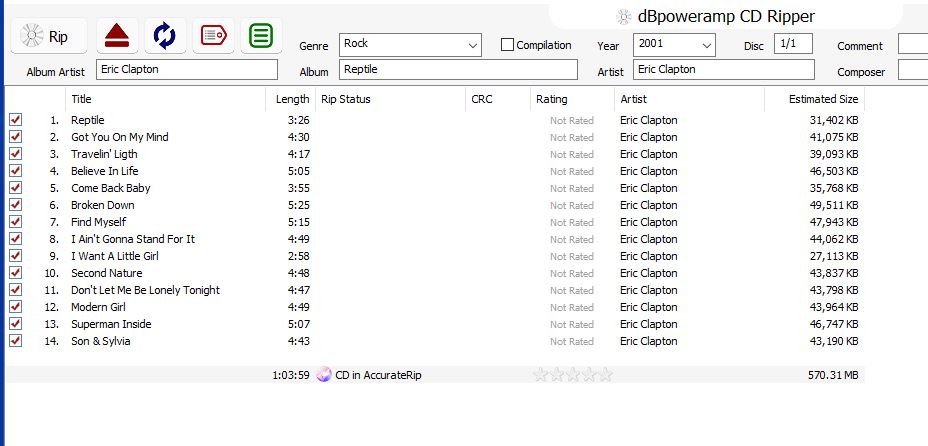Open the red metadata tag icon

213,37
